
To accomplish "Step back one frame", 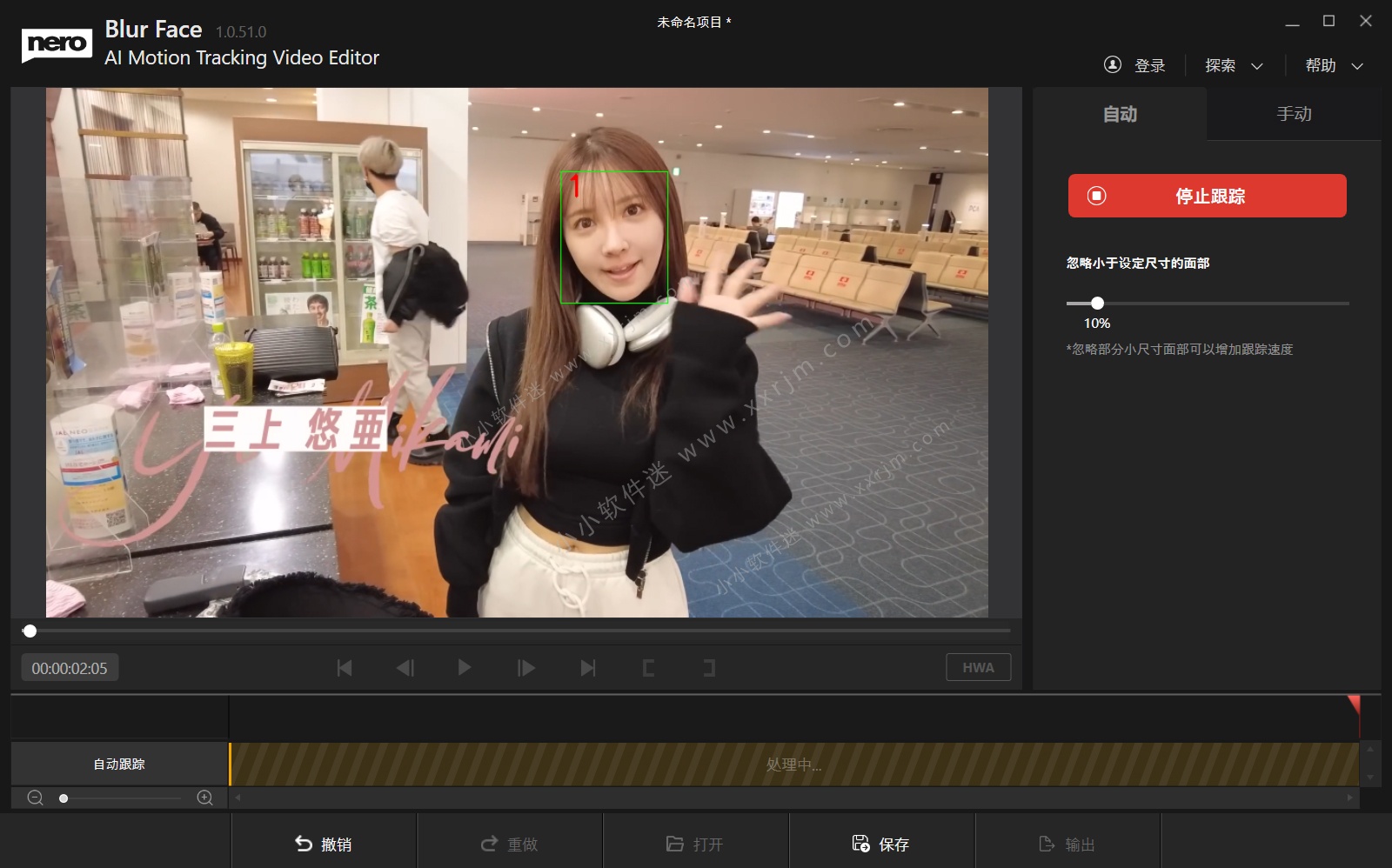I will pos(405,668).
